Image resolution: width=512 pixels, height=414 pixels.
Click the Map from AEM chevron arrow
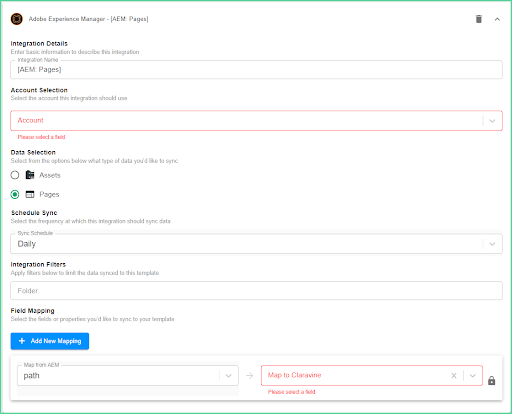pos(228,376)
